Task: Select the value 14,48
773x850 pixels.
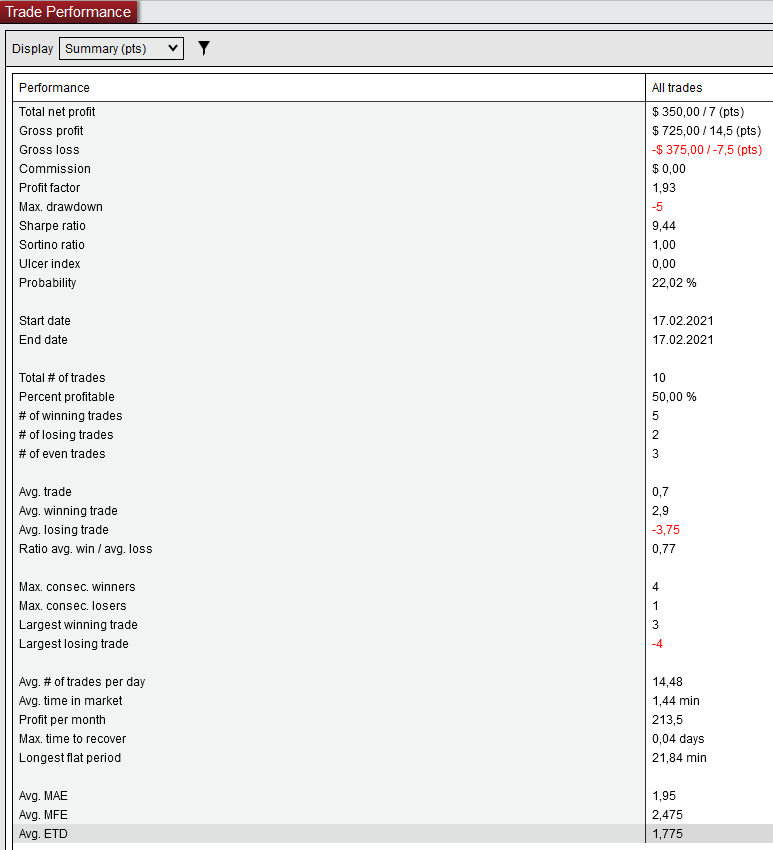Action: (667, 681)
